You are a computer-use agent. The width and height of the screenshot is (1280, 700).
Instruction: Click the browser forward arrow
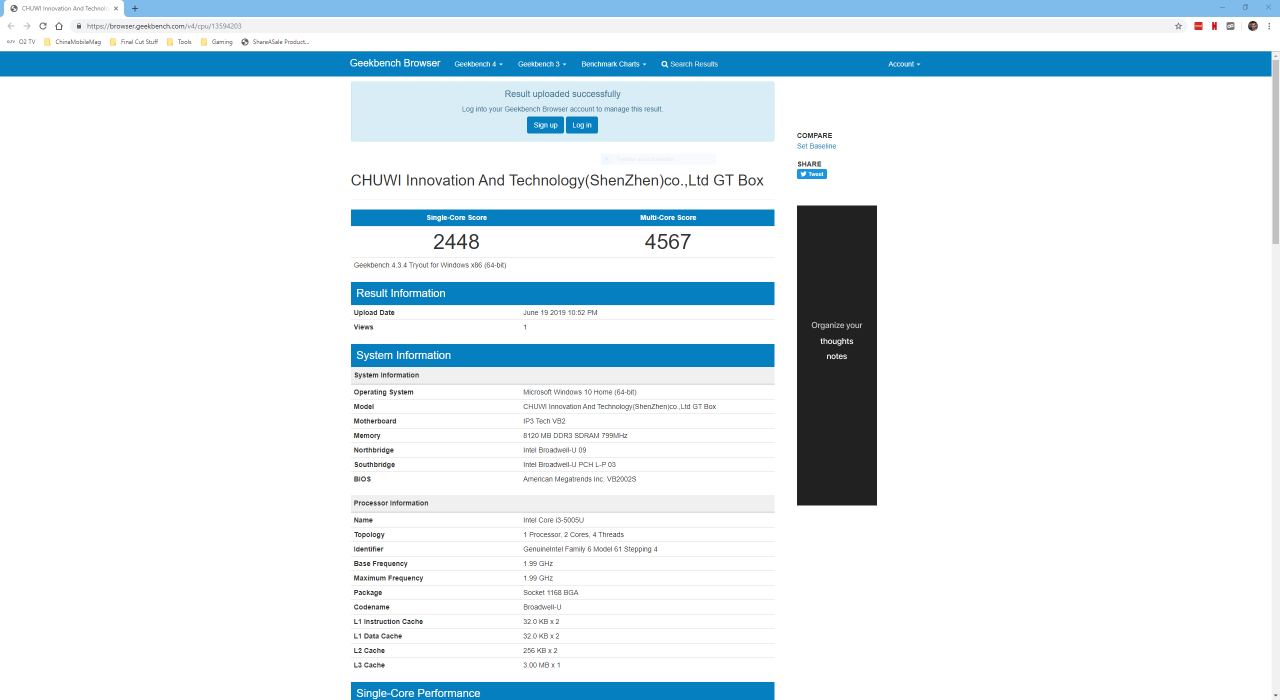click(27, 26)
